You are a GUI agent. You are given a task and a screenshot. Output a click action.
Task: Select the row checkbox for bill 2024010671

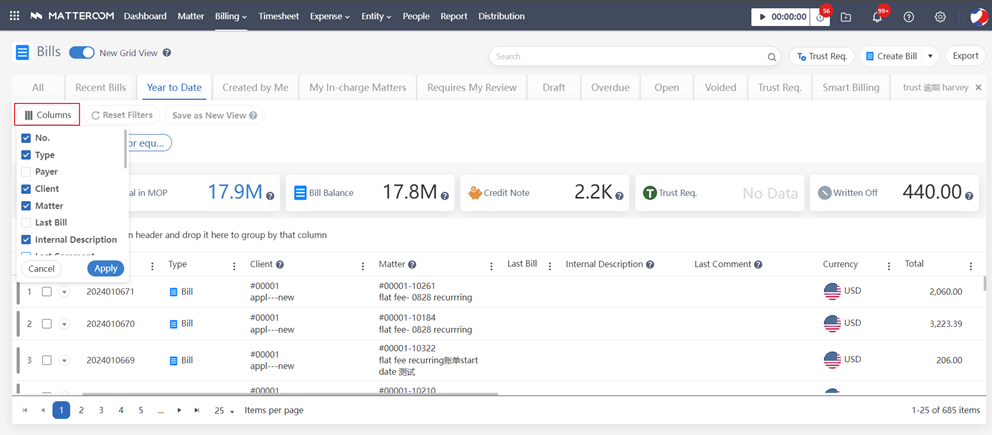tap(46, 292)
